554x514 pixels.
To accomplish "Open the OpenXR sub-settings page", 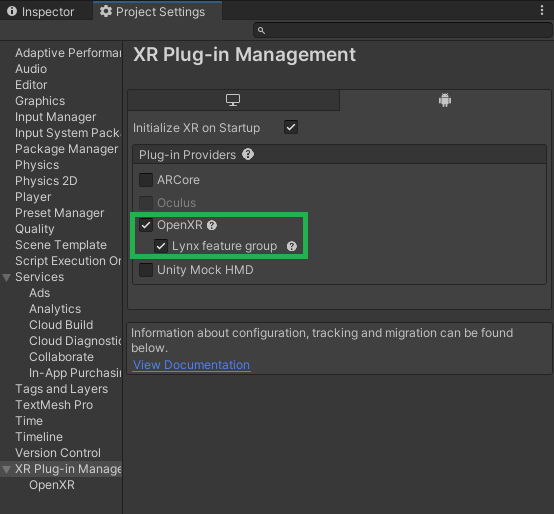I will 52,485.
